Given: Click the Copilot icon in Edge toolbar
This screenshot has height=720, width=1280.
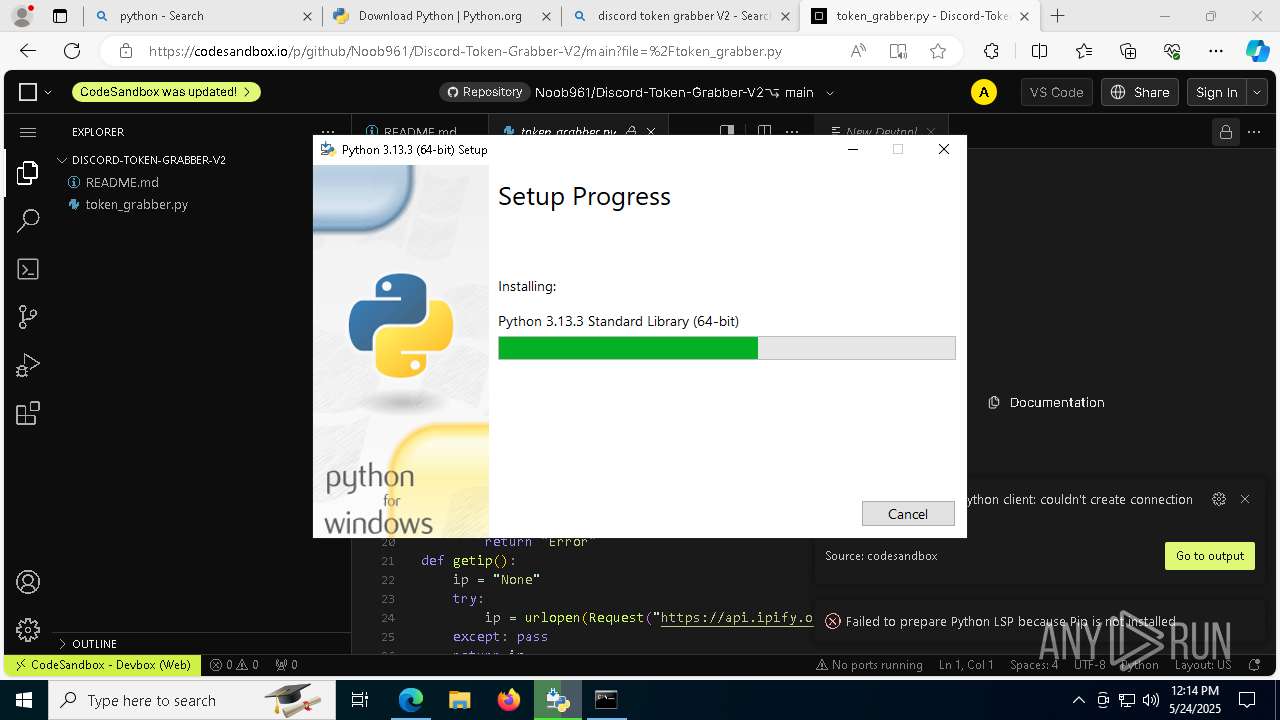Looking at the screenshot, I should coord(1257,51).
